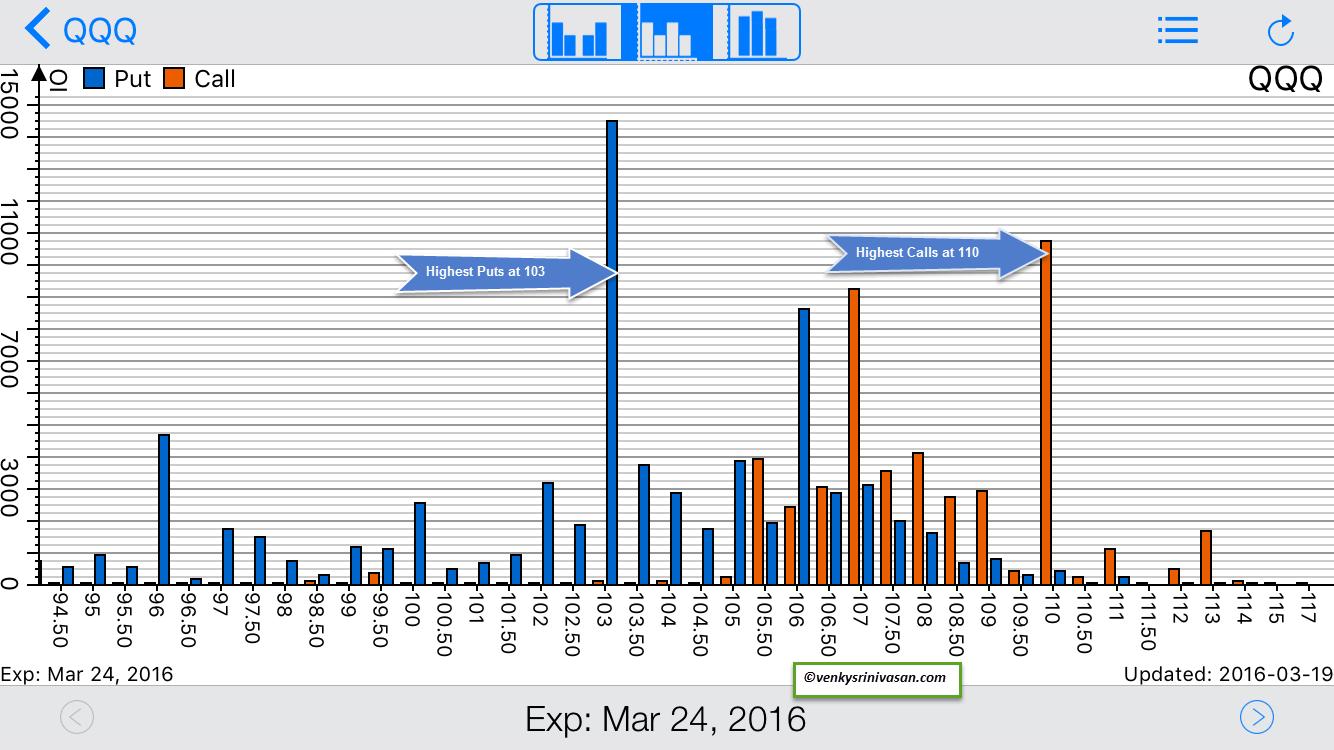This screenshot has height=750, width=1334.
Task: Tap the orange call bar at strike 108
Action: (918, 518)
